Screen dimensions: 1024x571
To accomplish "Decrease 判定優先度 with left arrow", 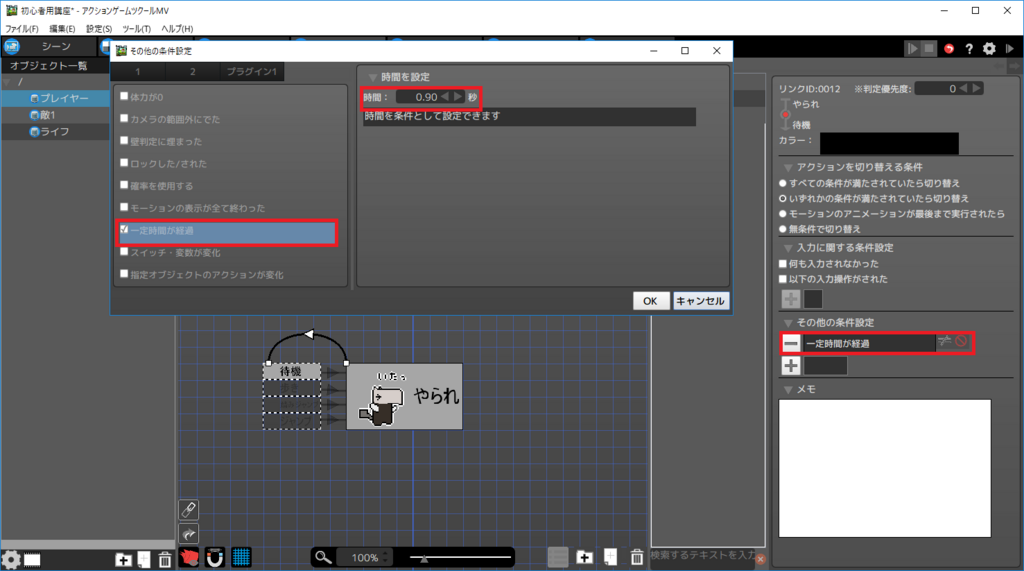I will (963, 88).
